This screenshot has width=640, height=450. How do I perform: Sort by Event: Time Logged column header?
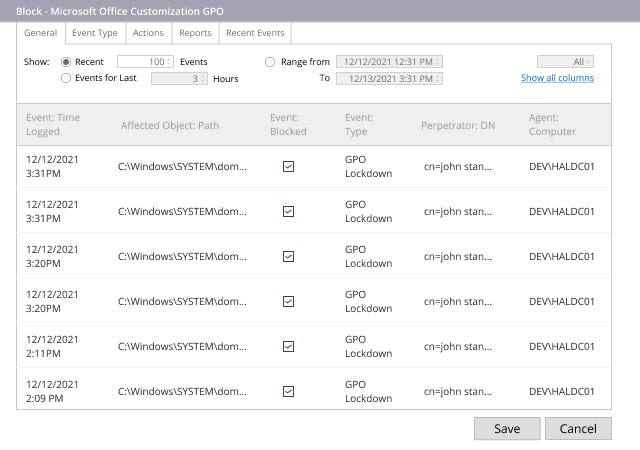click(53, 124)
